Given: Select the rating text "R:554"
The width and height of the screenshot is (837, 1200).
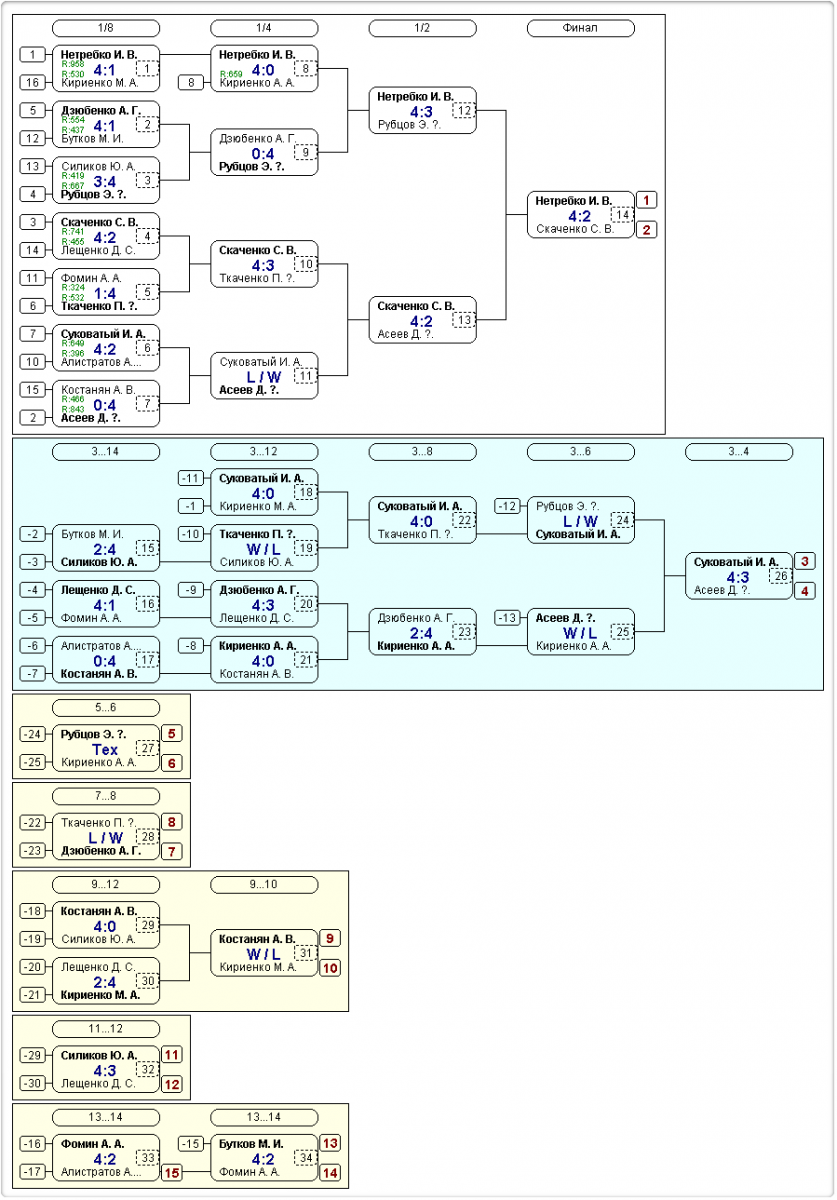Looking at the screenshot, I should click(73, 120).
